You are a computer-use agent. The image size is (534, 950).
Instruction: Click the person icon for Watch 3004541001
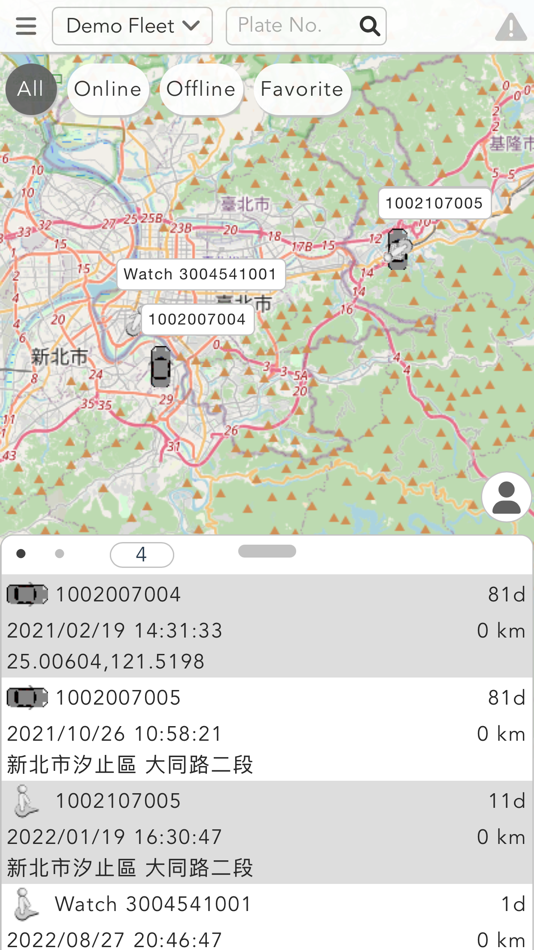tap(26, 903)
